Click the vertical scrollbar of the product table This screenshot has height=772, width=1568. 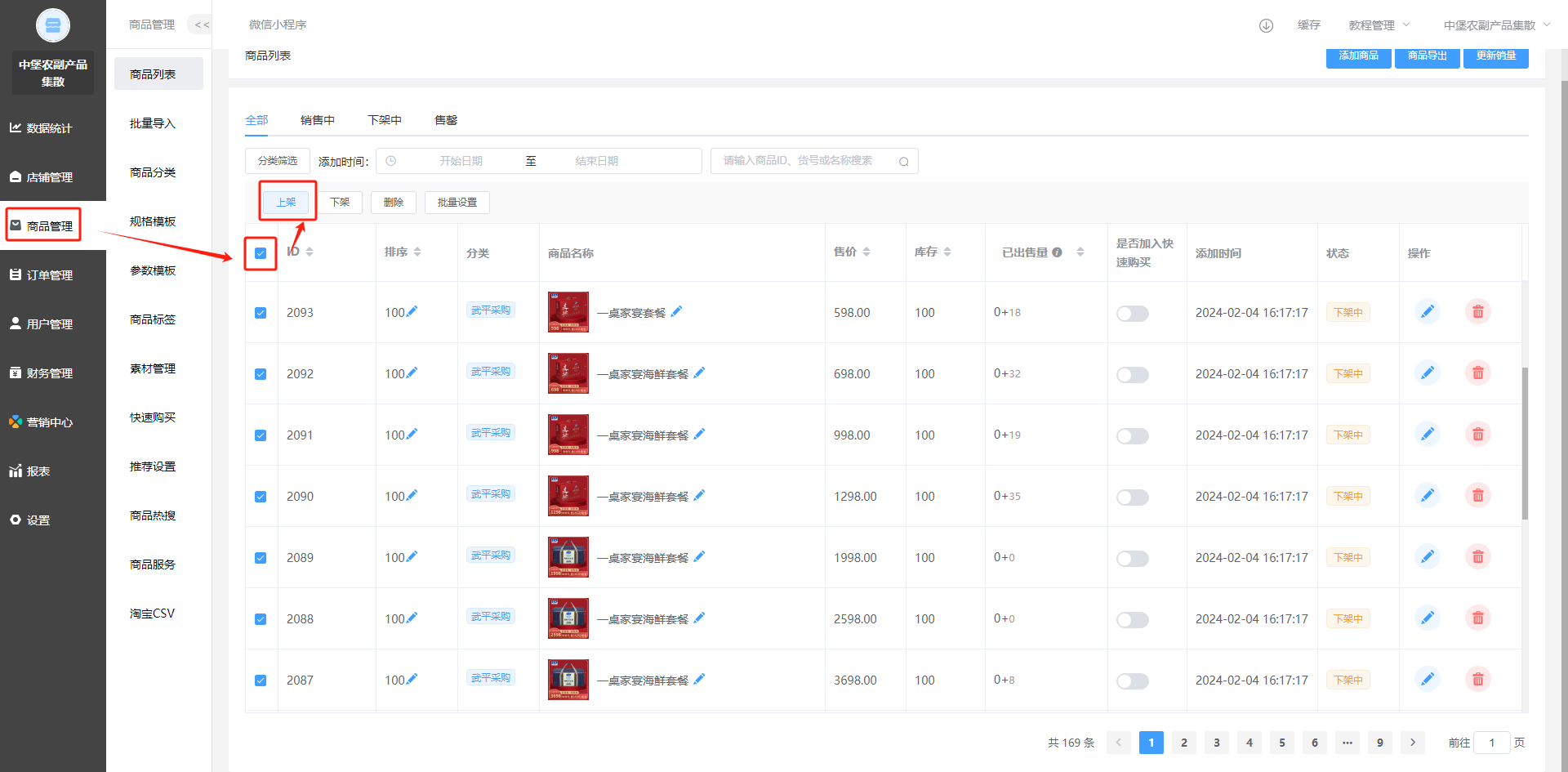1525,441
